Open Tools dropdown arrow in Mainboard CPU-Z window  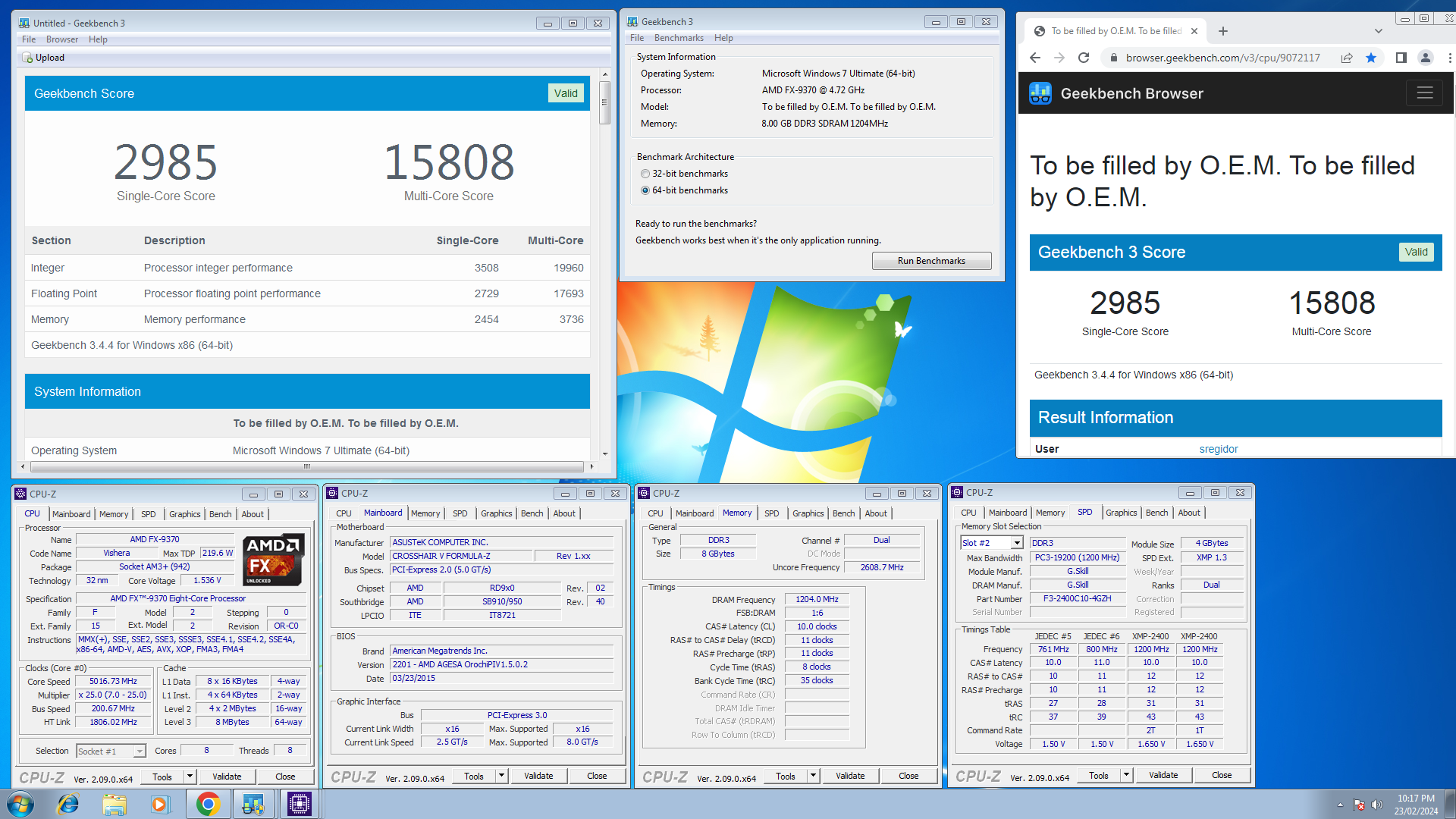pos(502,776)
